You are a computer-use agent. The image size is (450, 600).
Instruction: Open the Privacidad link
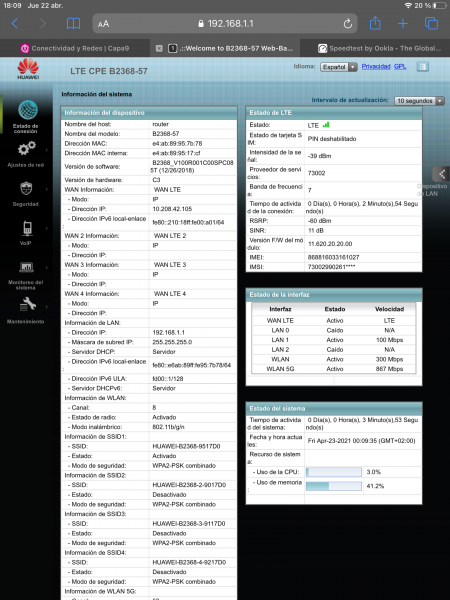point(376,67)
